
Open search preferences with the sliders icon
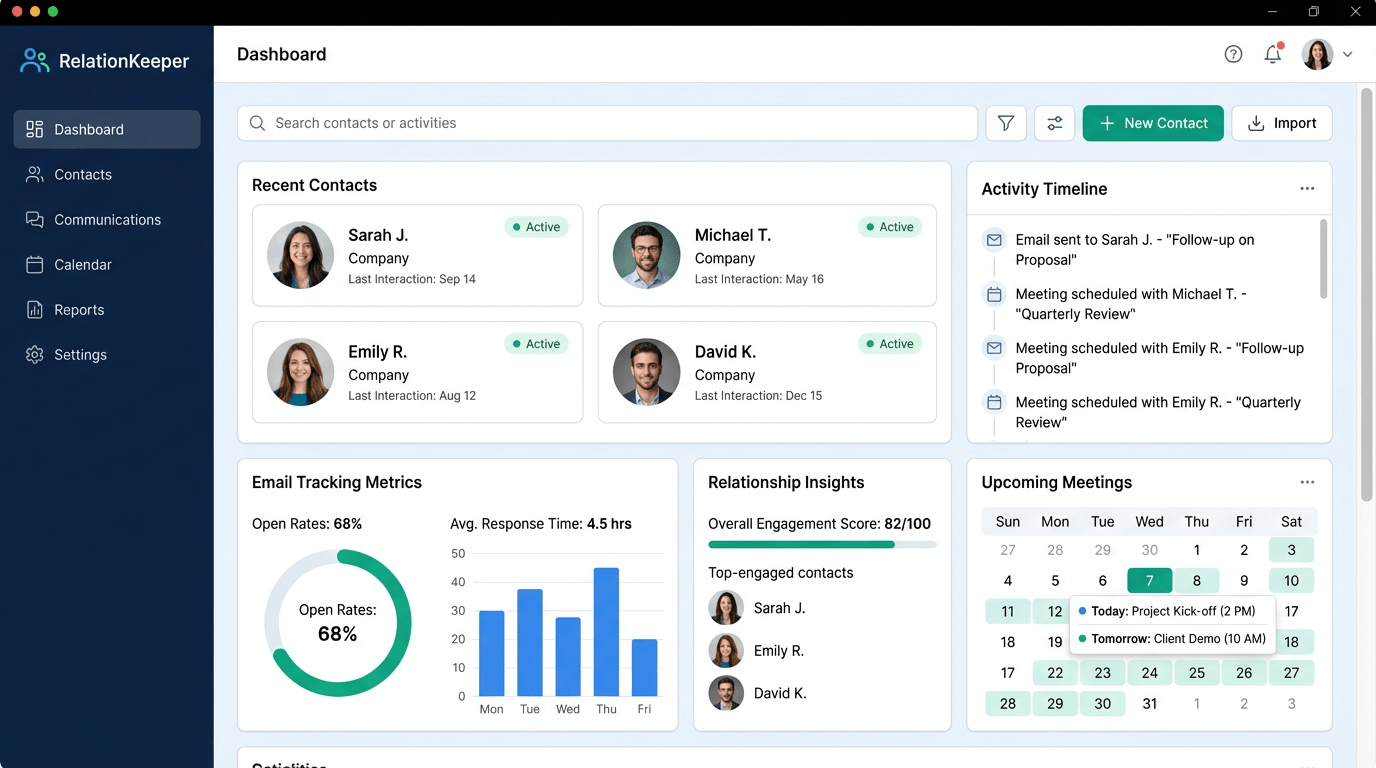point(1054,123)
